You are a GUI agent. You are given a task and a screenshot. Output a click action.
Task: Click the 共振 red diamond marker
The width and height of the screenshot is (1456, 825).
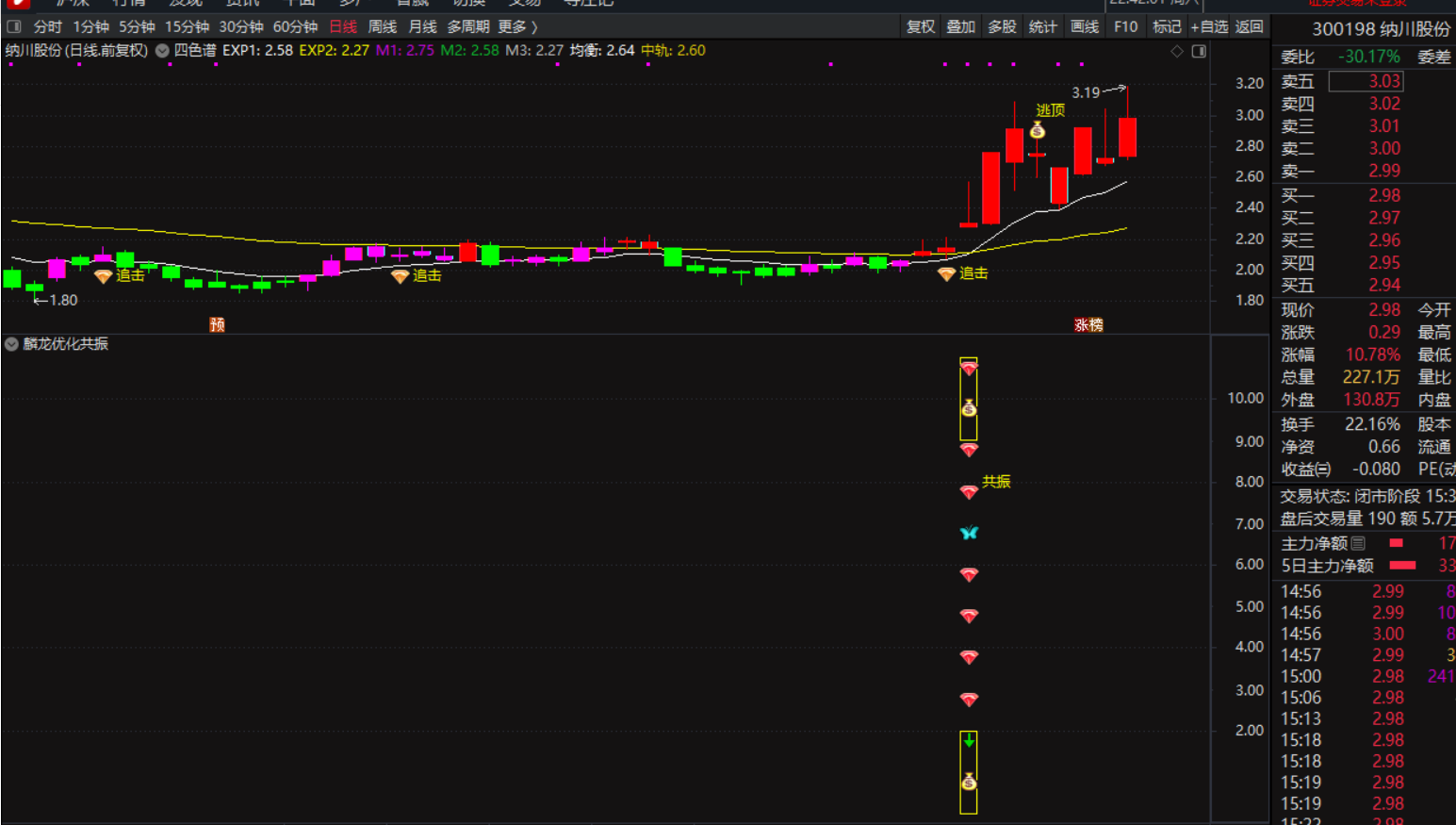point(969,491)
